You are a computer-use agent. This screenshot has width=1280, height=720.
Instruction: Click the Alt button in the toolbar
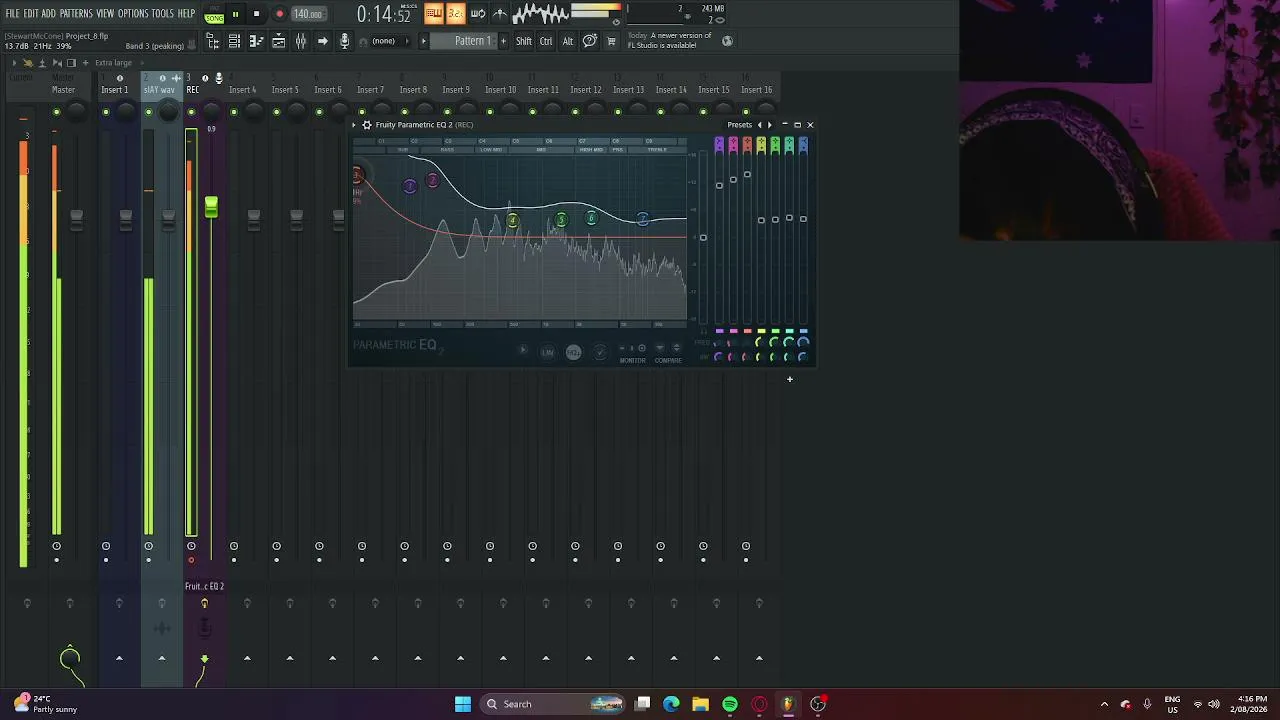[x=568, y=41]
